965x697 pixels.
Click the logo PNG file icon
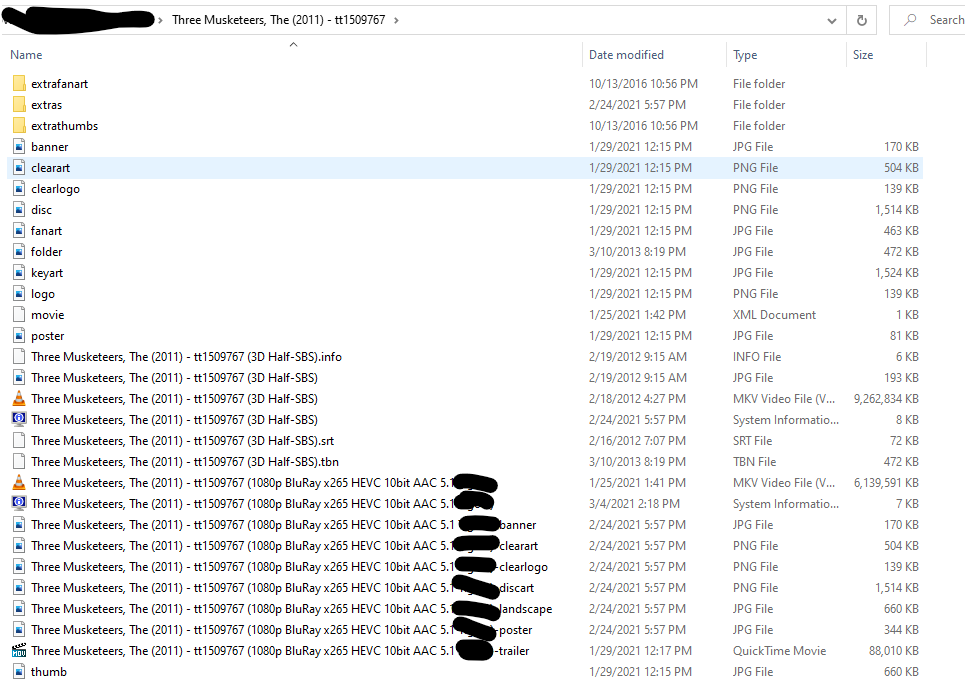click(19, 293)
